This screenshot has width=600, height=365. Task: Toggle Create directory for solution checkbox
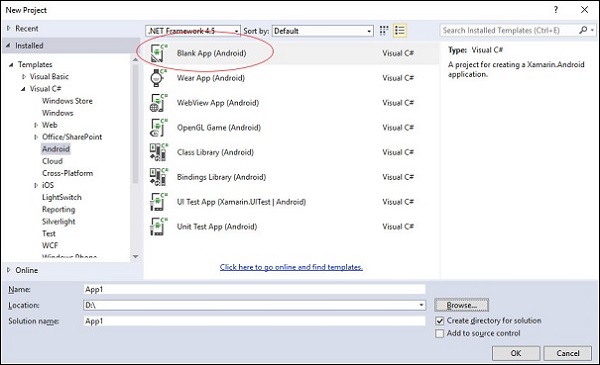pos(440,321)
